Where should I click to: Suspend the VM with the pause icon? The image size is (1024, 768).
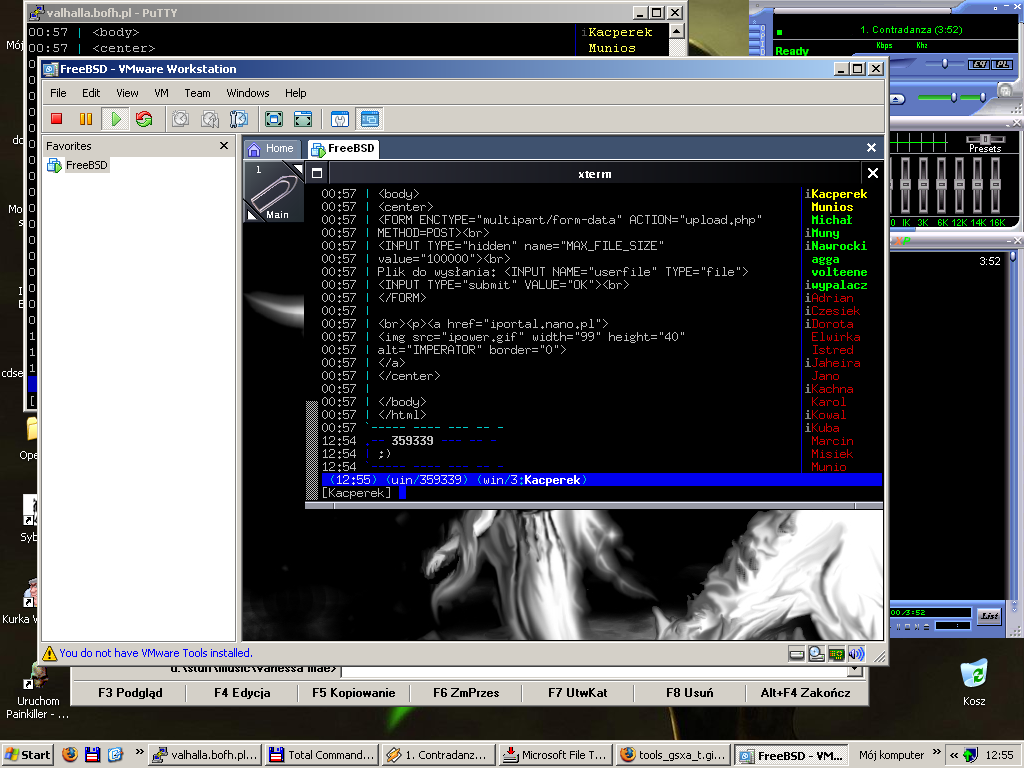86,119
